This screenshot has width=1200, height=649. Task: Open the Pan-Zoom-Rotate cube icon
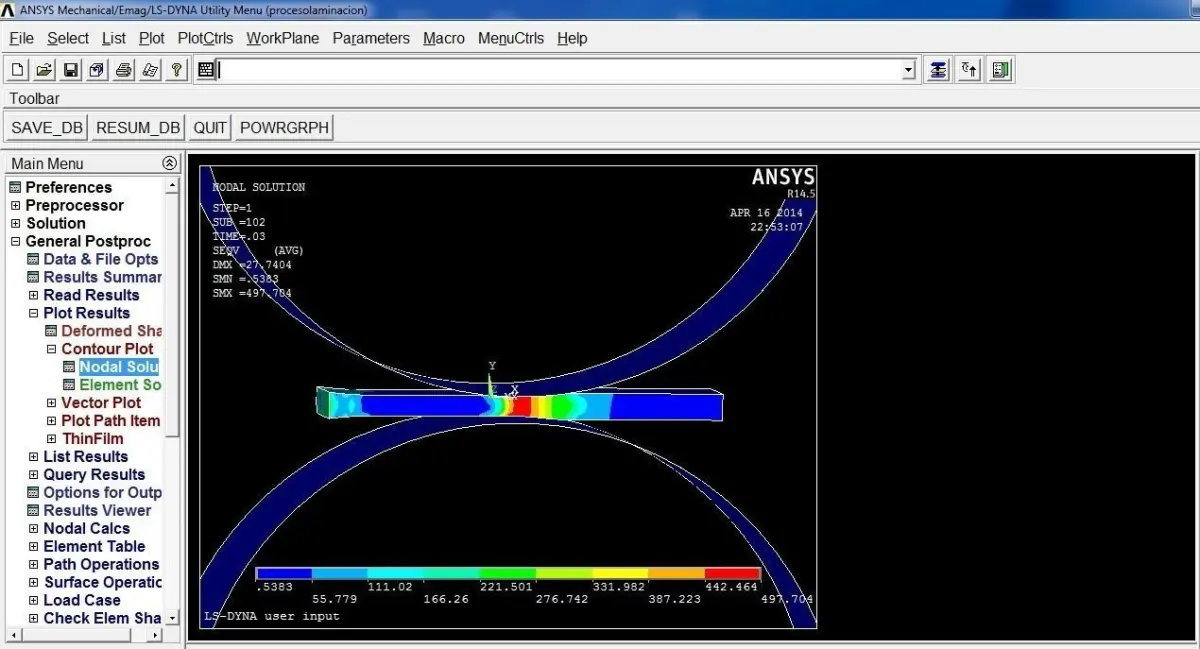pos(97,70)
